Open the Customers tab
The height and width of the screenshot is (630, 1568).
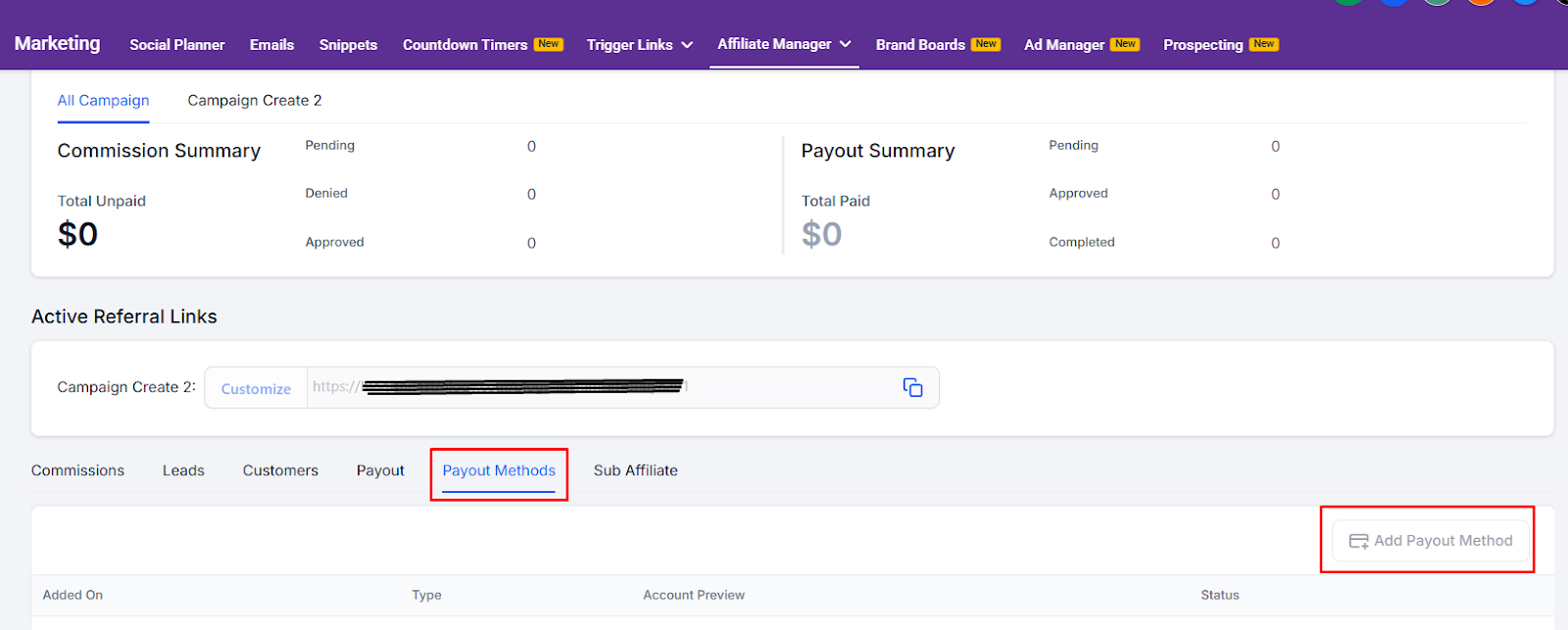[280, 470]
